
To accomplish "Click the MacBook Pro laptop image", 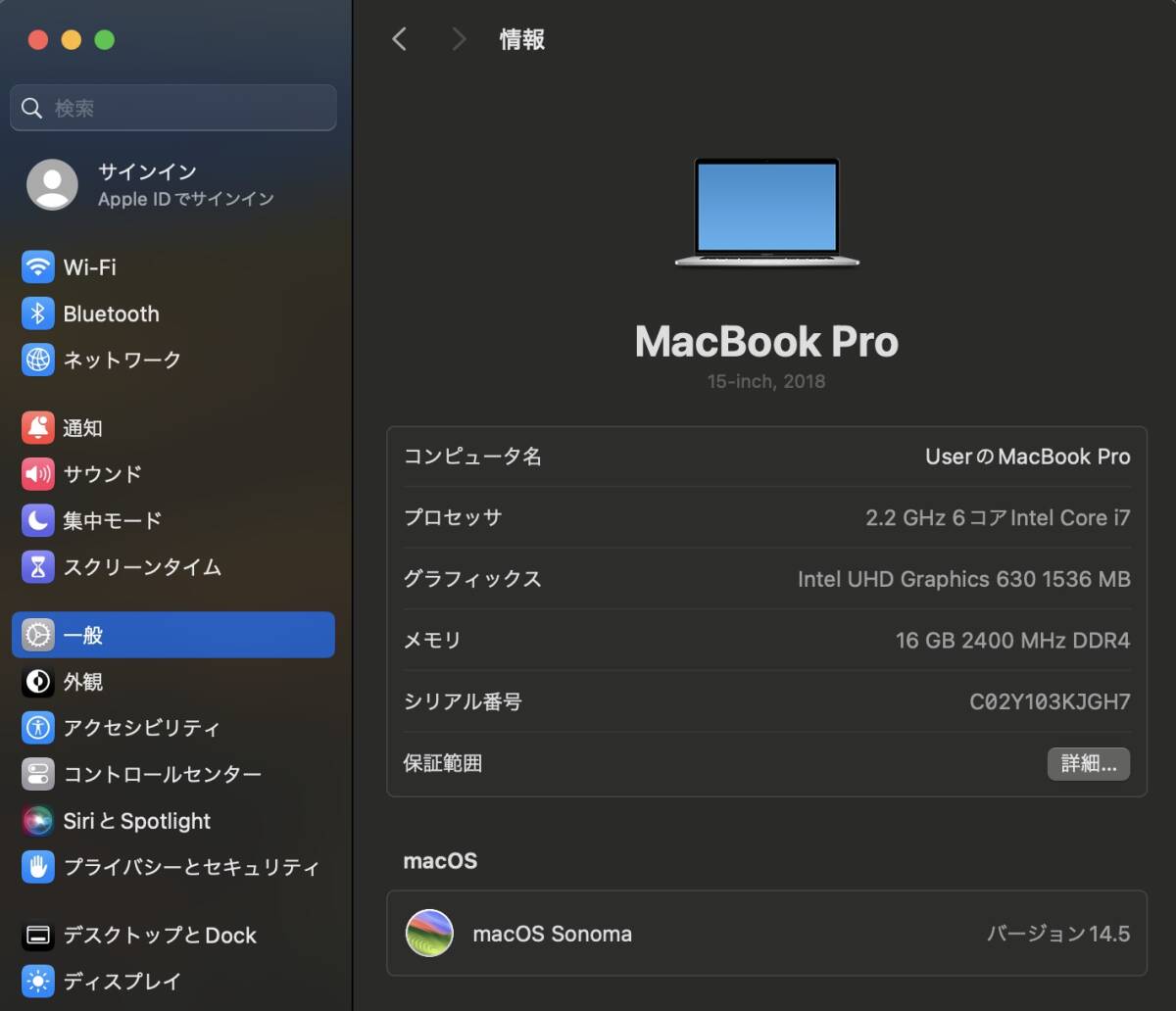I will coord(766,212).
